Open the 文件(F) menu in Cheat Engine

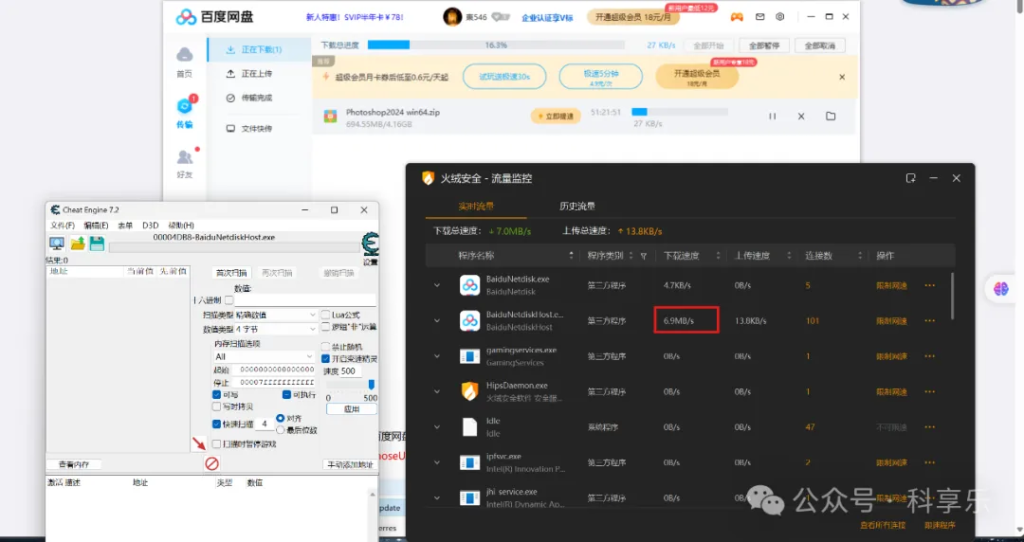(63, 225)
